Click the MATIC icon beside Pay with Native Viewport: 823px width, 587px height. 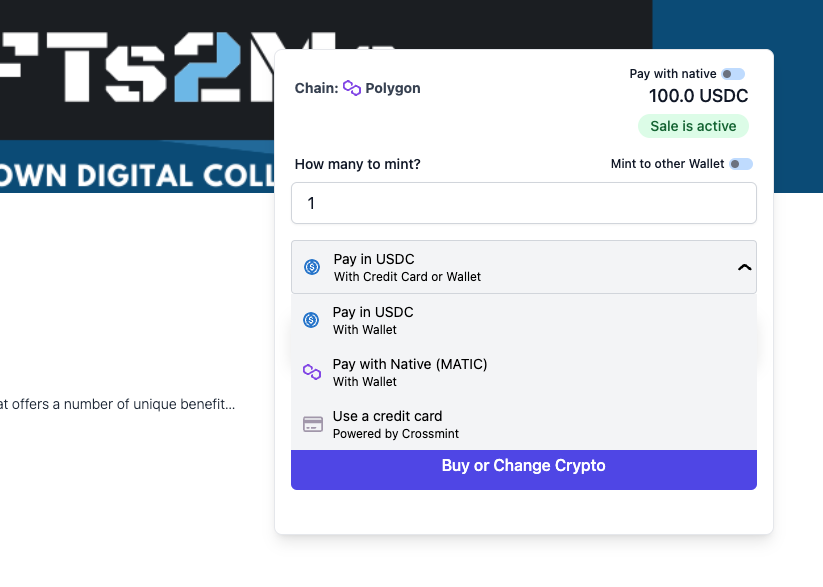coord(312,372)
